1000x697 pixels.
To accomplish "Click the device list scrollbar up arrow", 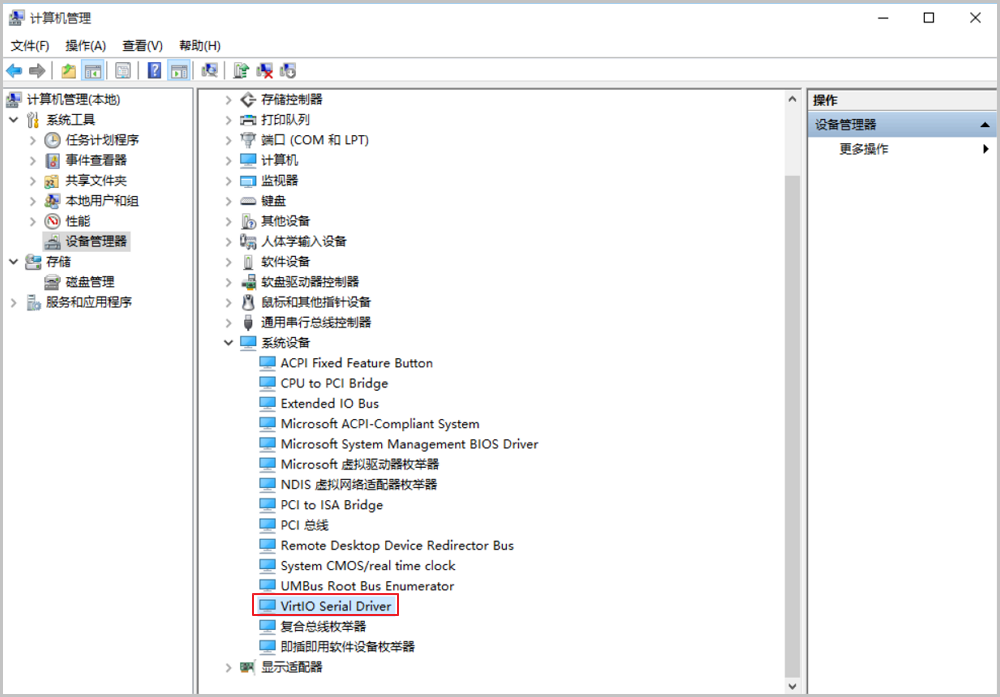I will pos(792,99).
